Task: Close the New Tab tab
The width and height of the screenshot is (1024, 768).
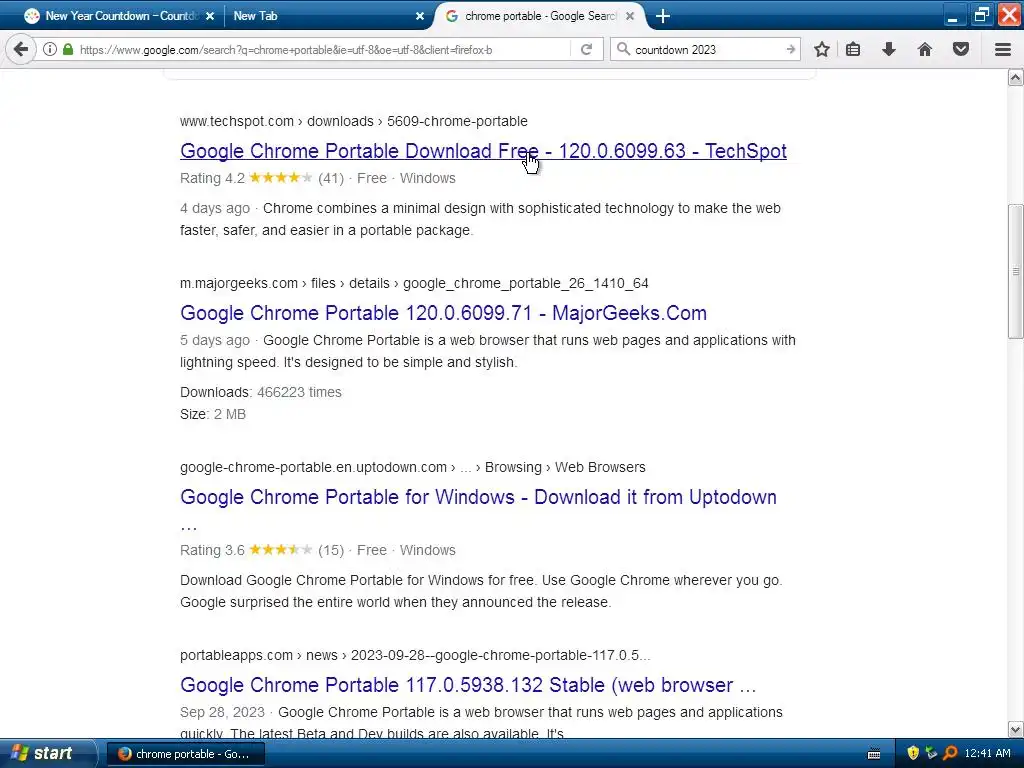Action: click(x=420, y=16)
